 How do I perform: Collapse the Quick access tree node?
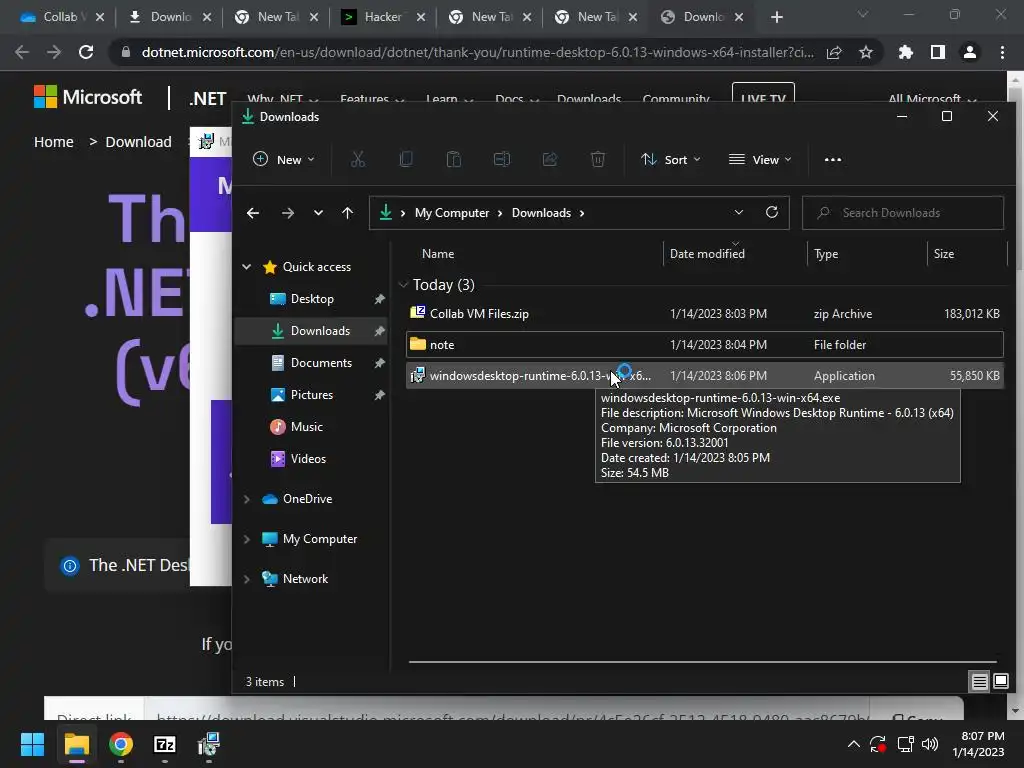coord(247,266)
